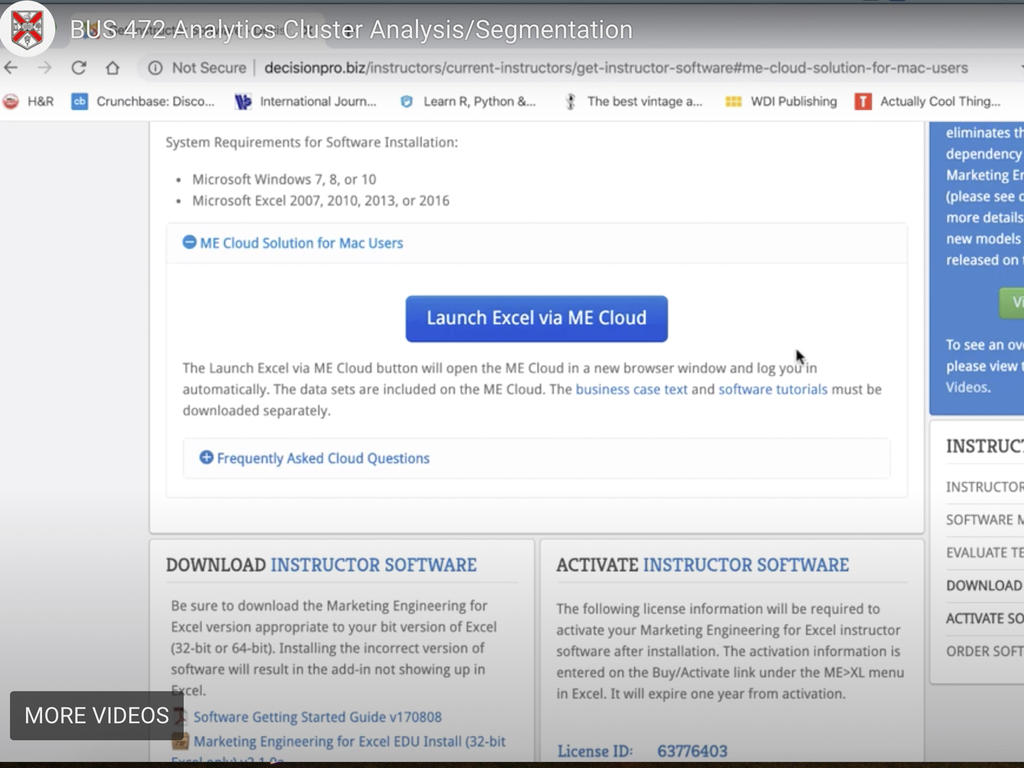Select the INSTRUCTOR sidebar menu item
1024x768 pixels.
coord(985,487)
